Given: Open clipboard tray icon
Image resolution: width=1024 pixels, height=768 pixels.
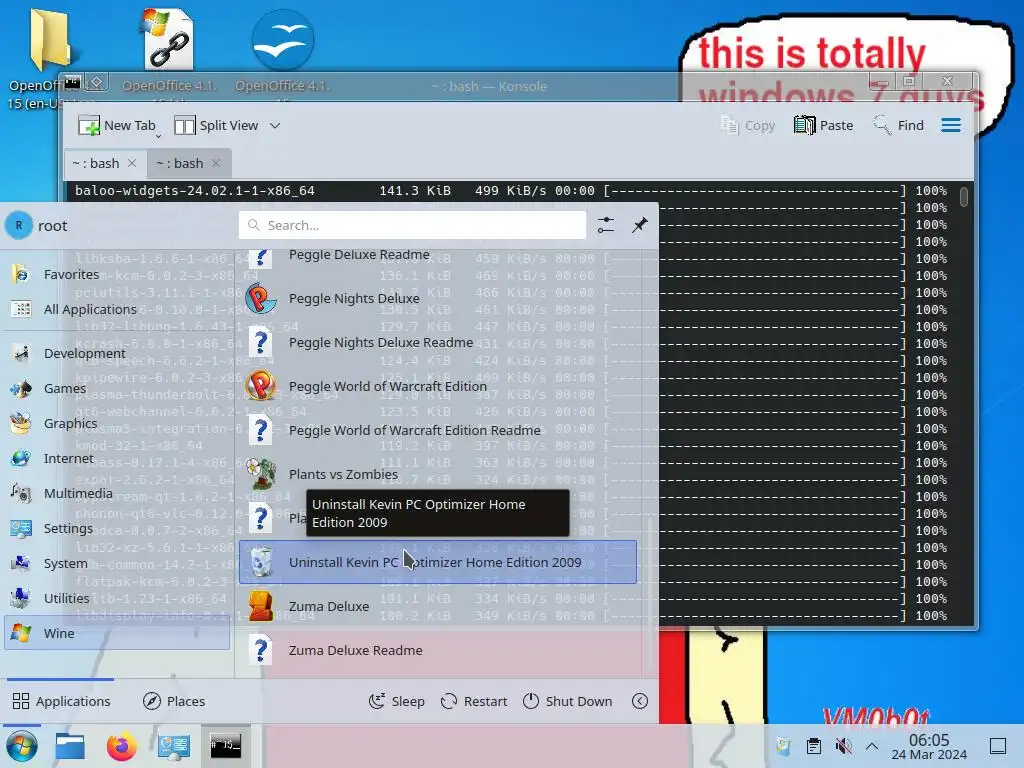Looking at the screenshot, I should coord(814,746).
